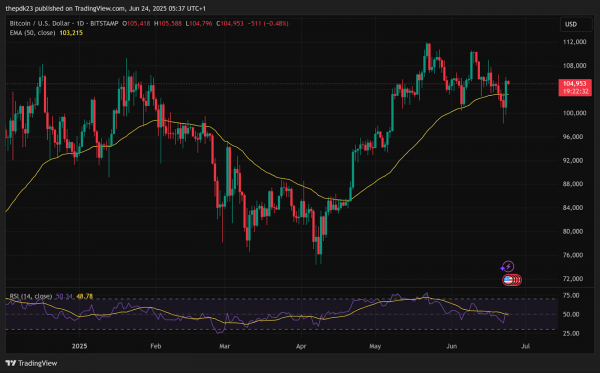Select the RSI (14, close) indicator legend
Screen dimensions: 600x373
pyautogui.click(x=31, y=296)
